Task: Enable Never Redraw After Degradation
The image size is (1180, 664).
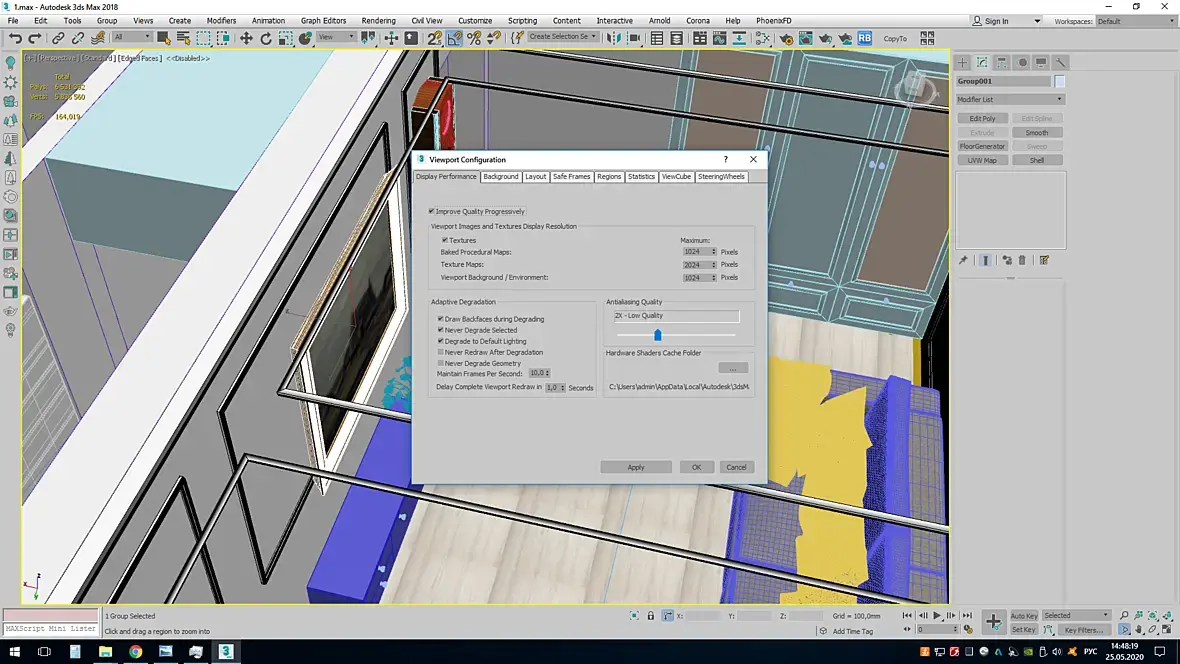Action: coord(441,352)
